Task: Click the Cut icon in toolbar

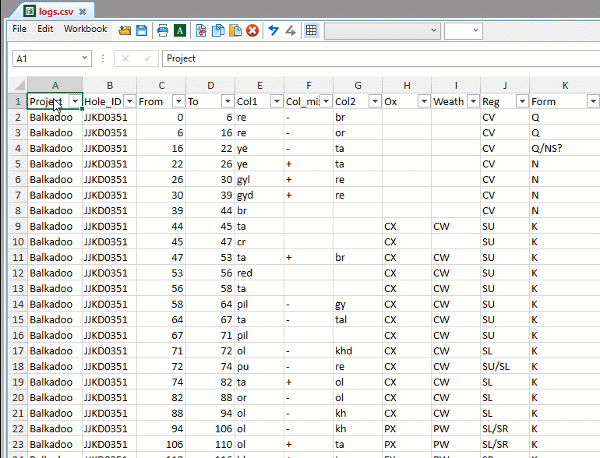Action: (x=201, y=31)
